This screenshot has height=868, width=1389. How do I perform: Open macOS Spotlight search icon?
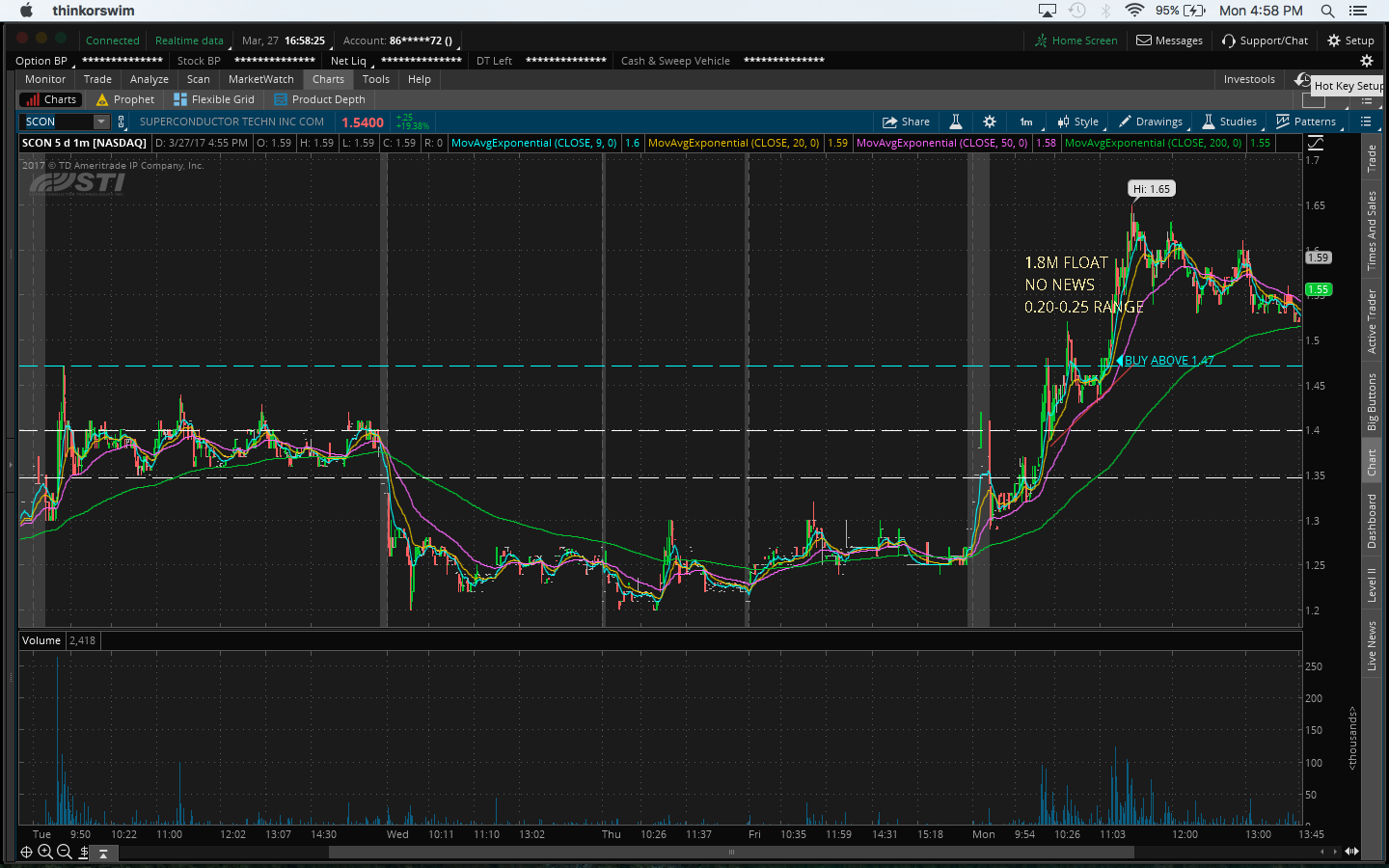pos(1327,11)
